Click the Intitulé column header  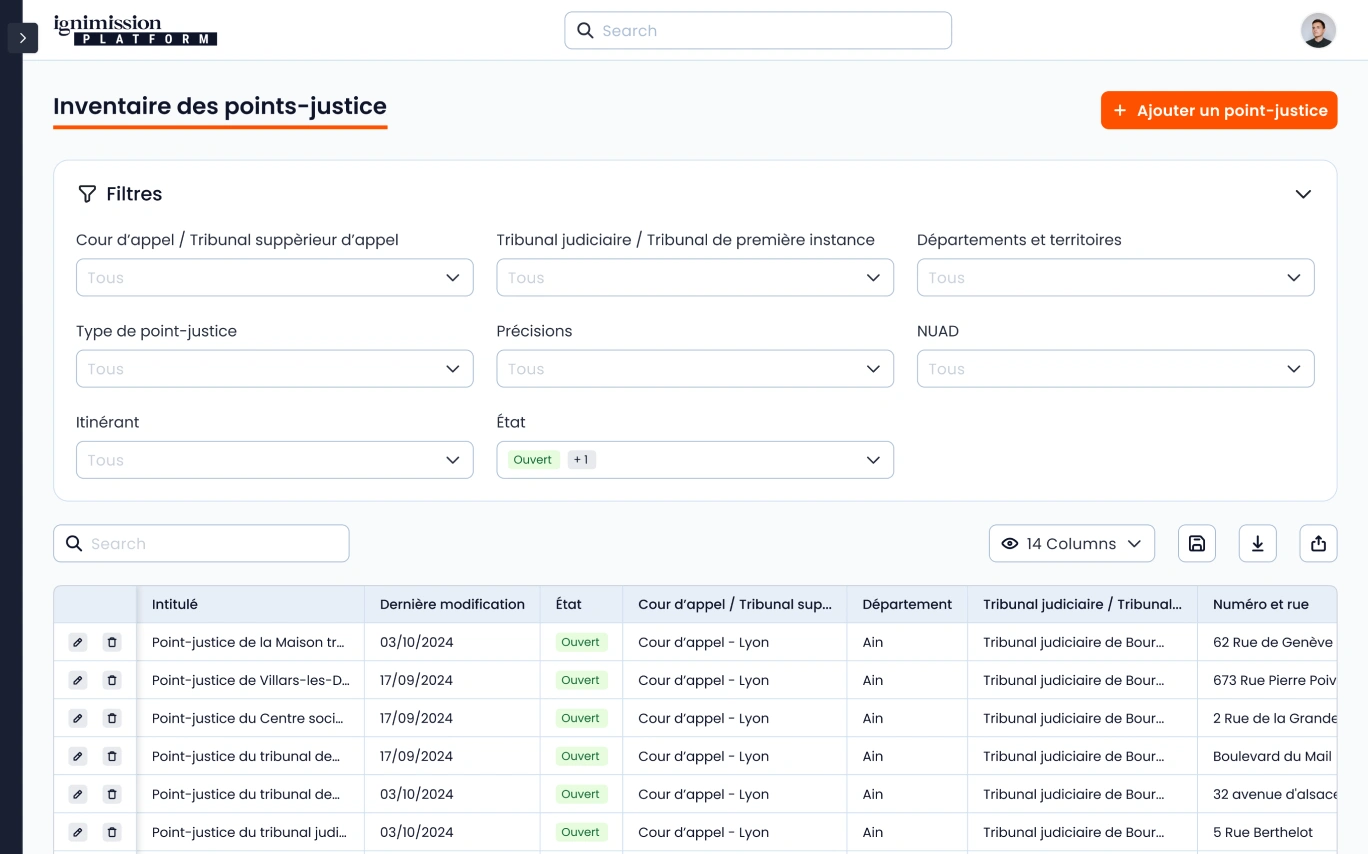(x=175, y=604)
